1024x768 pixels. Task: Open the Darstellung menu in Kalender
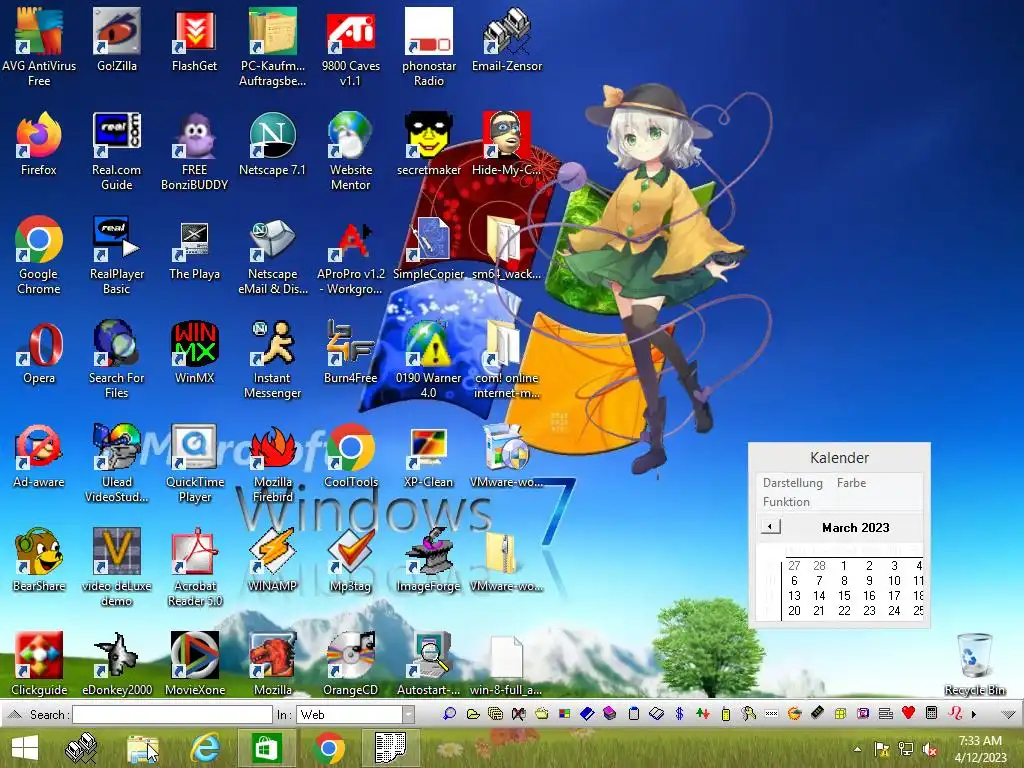click(x=792, y=483)
